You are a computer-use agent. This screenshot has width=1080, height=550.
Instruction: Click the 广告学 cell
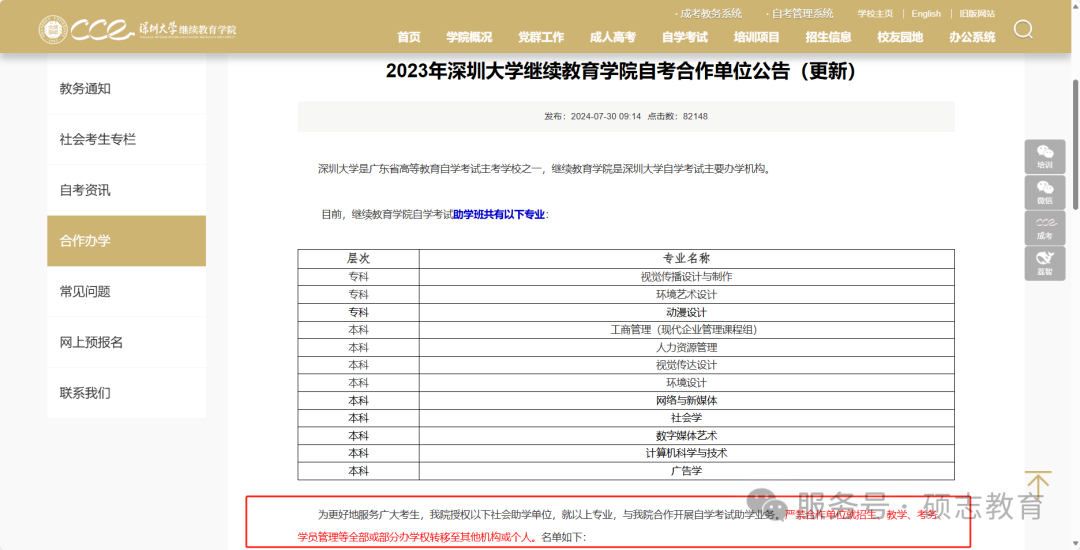pos(687,471)
